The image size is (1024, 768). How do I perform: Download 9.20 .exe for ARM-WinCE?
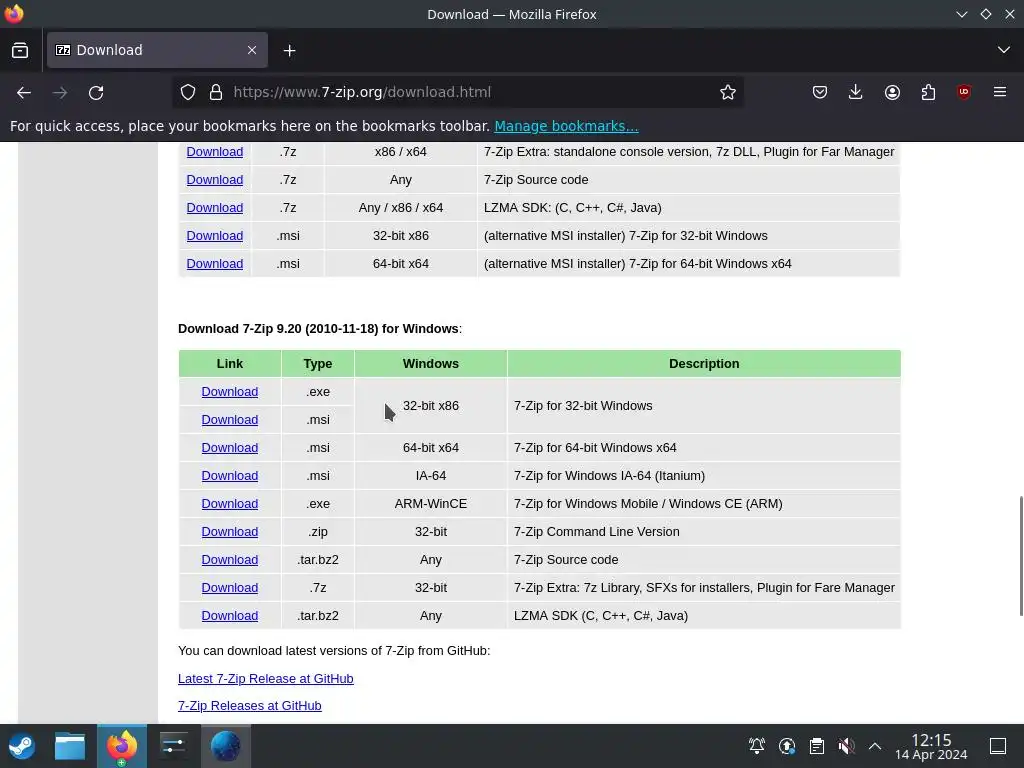230,504
